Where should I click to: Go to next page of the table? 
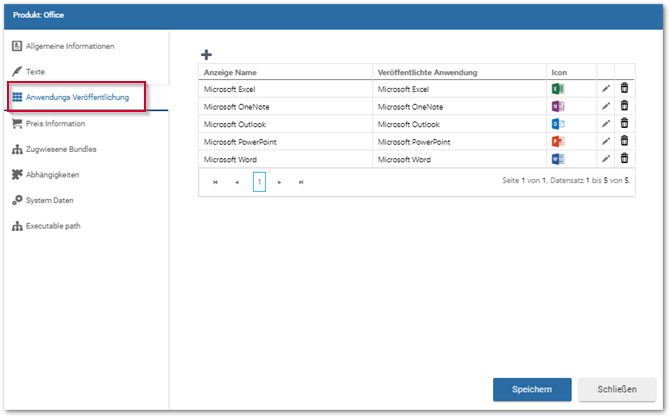click(279, 182)
